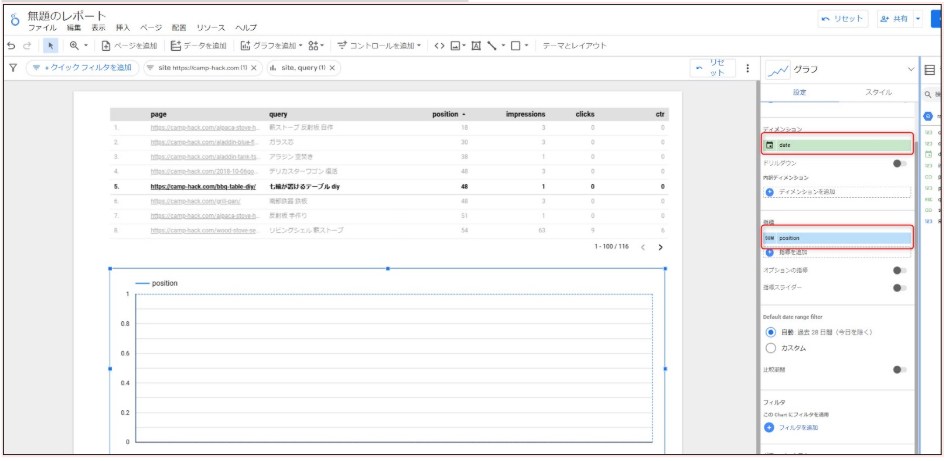Open the リソース menu

coord(210,28)
